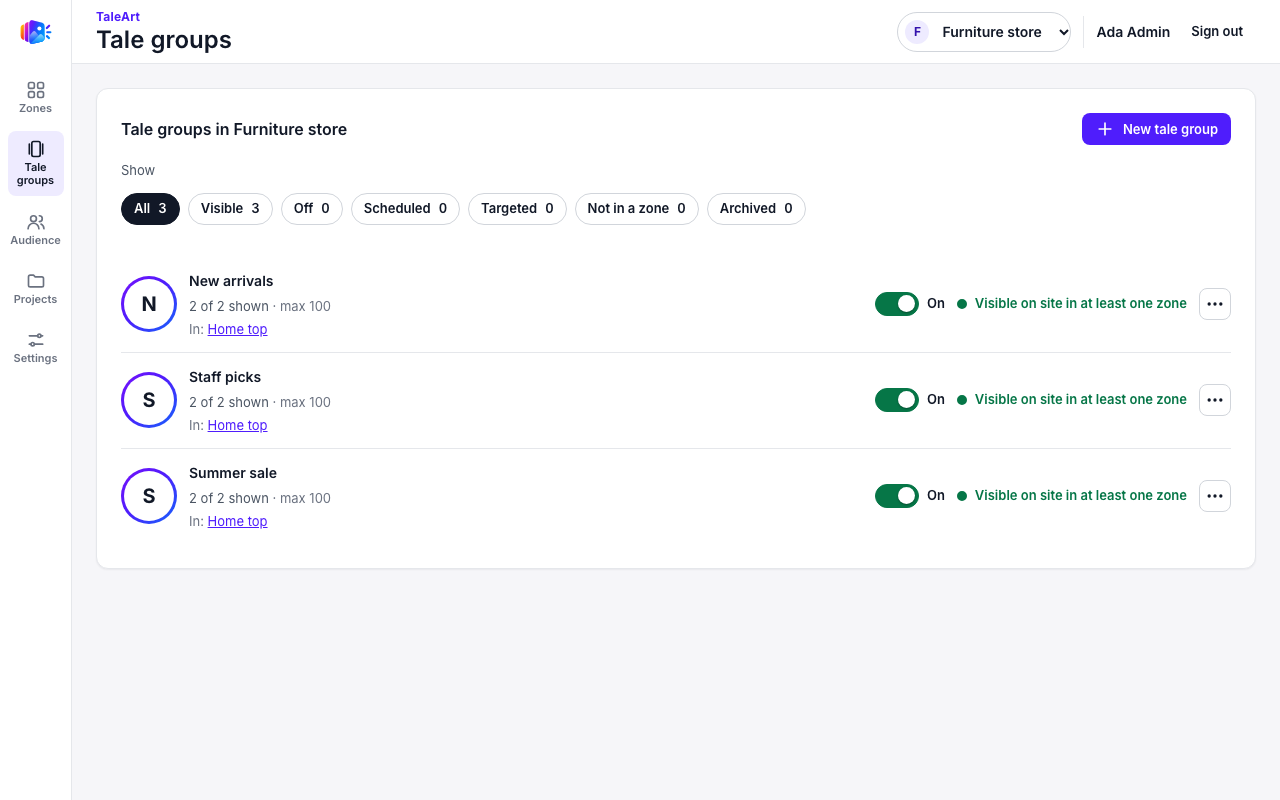
Task: Click the TaleArt logo icon
Action: tap(35, 32)
